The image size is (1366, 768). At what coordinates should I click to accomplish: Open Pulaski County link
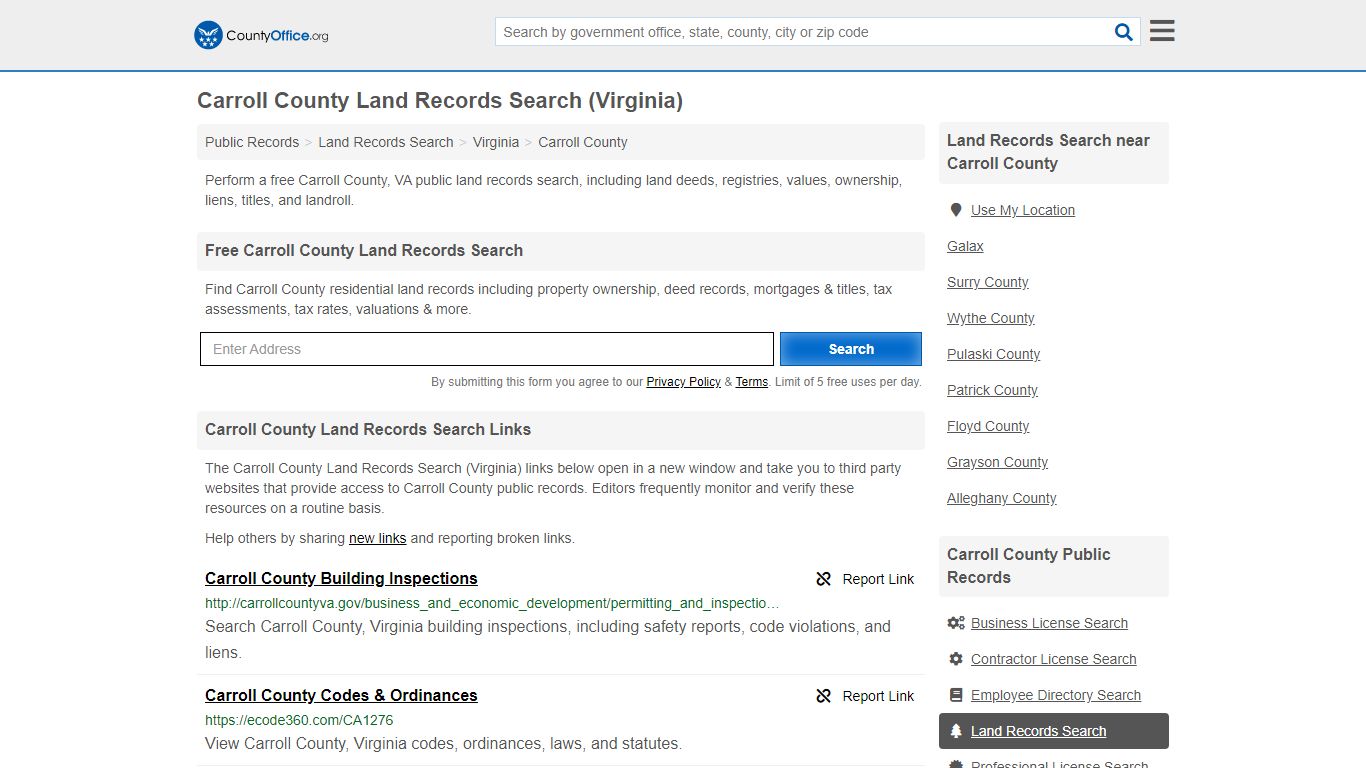point(994,354)
